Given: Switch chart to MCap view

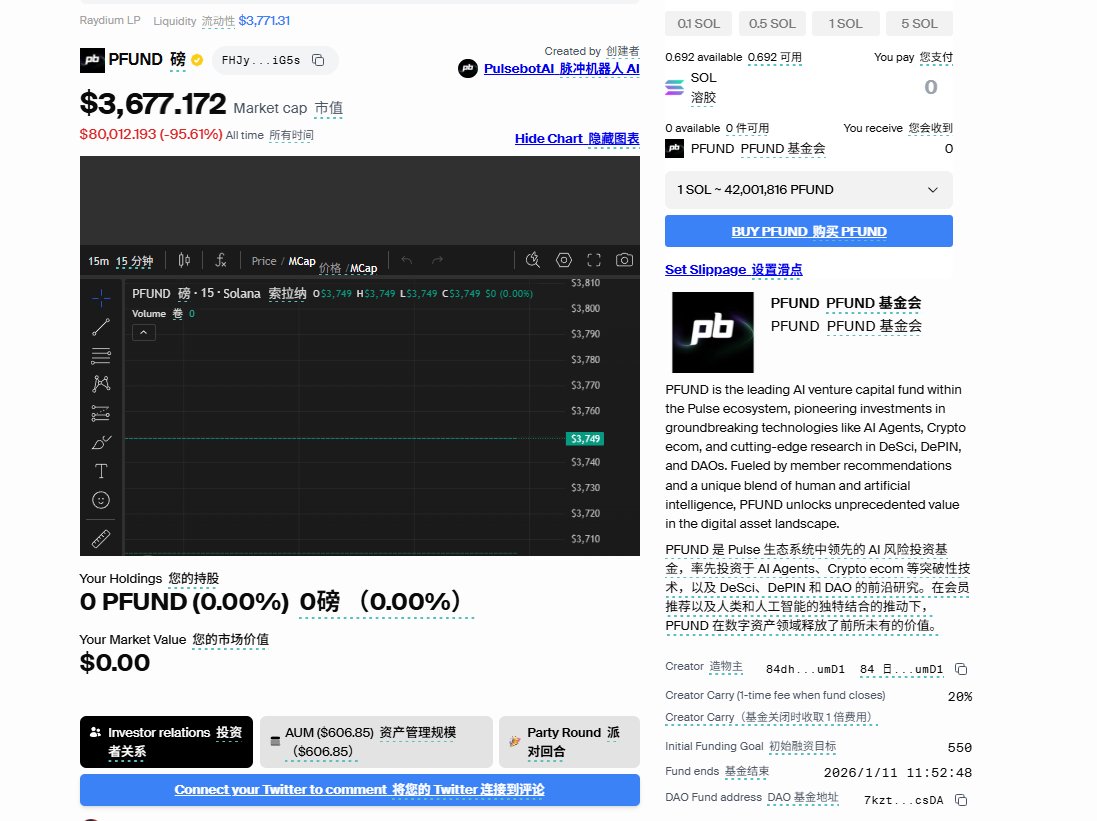Looking at the screenshot, I should click(x=302, y=261).
